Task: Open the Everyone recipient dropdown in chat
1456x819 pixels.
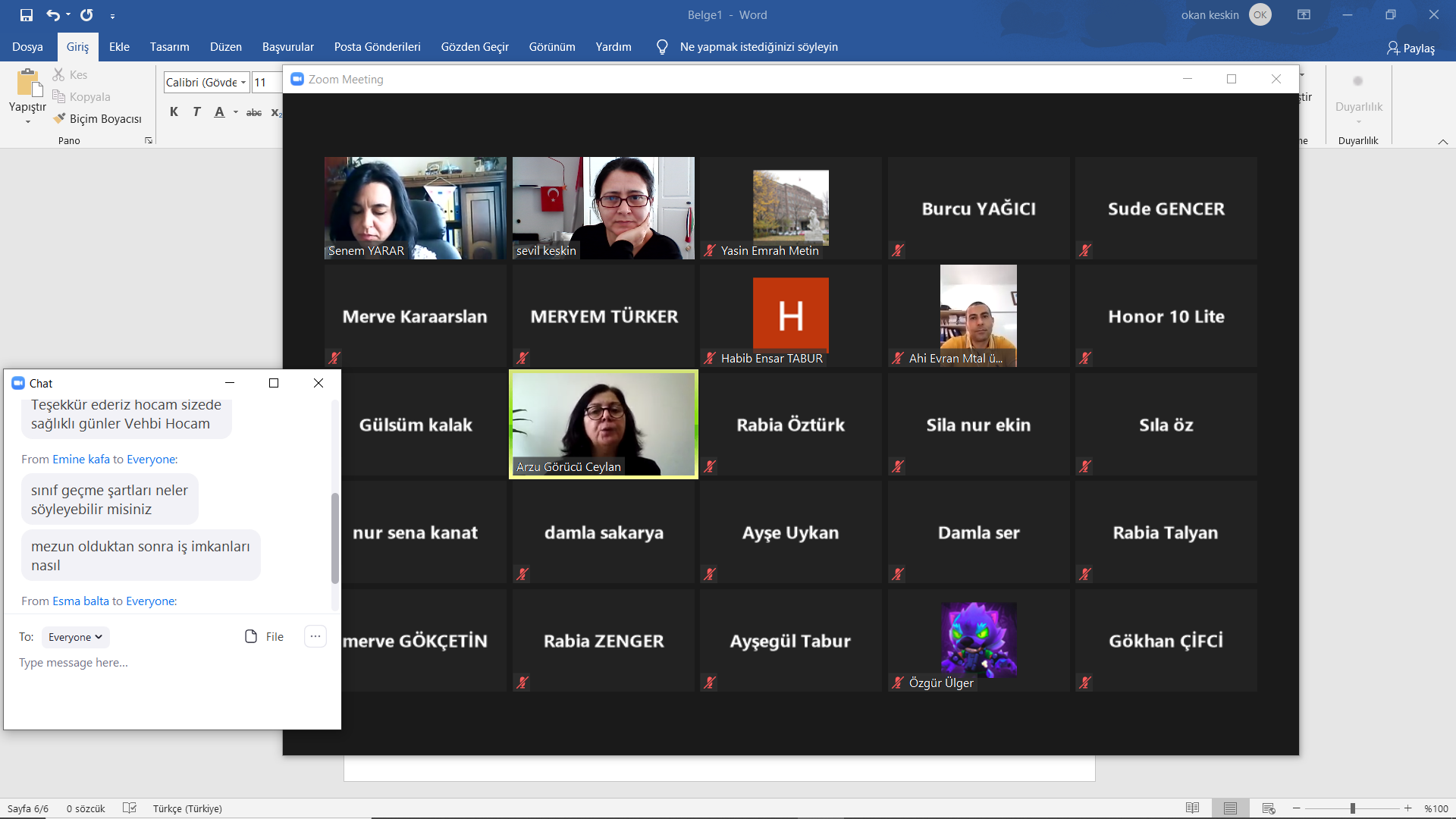Action: click(x=76, y=637)
